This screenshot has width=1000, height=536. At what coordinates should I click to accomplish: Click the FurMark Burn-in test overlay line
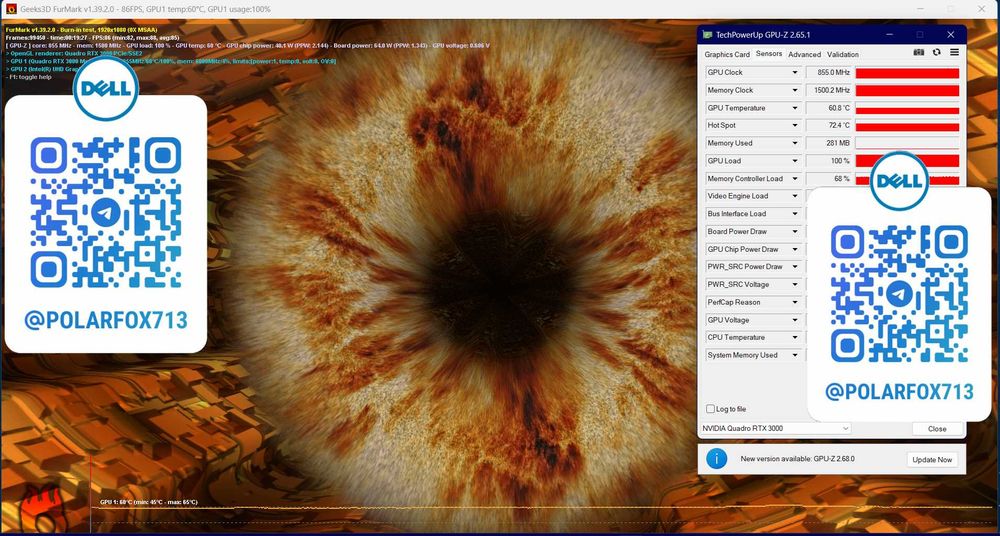[x=82, y=30]
